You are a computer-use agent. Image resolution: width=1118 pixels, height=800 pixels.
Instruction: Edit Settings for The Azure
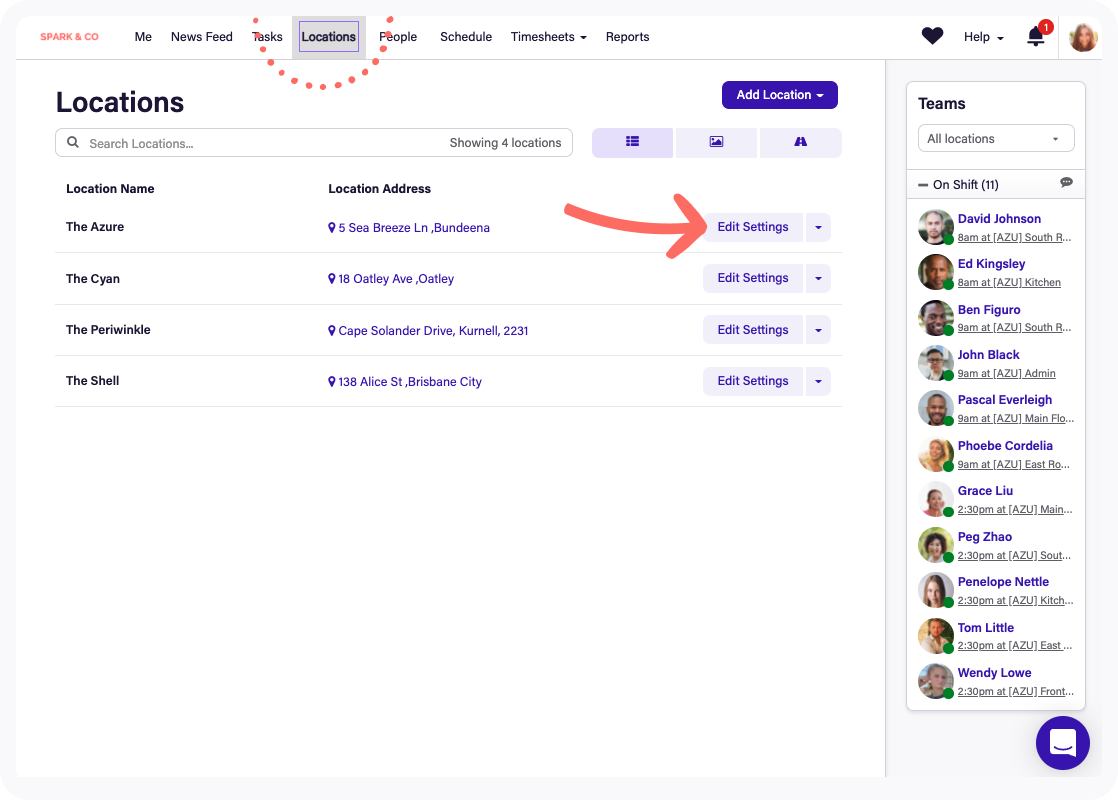coord(752,227)
